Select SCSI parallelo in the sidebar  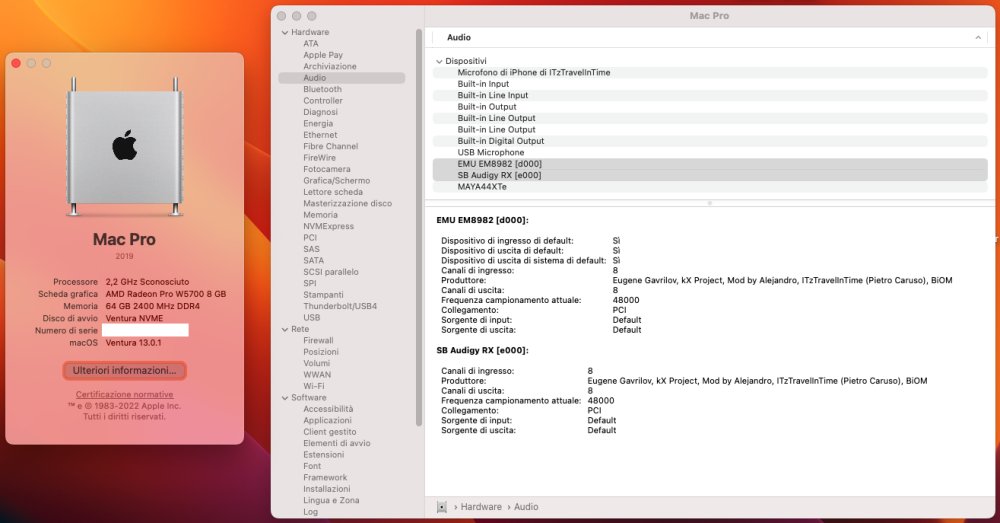[330, 272]
